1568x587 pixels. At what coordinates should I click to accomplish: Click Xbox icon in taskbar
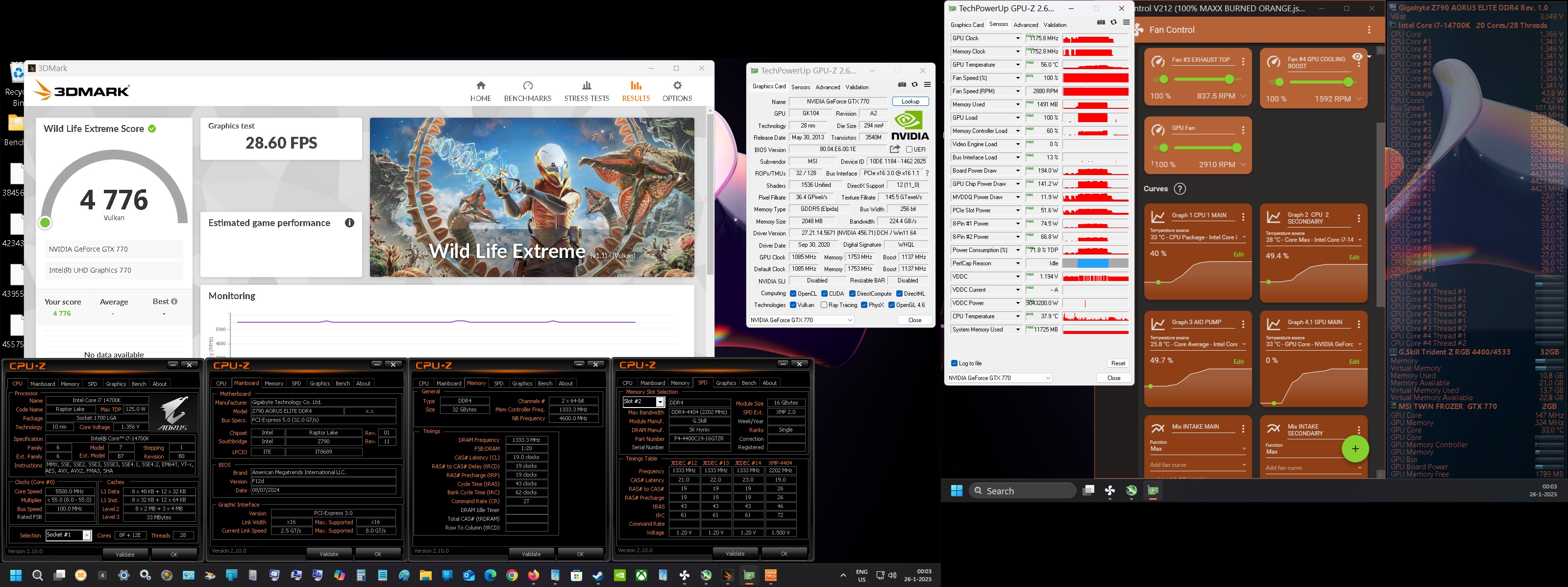tap(641, 575)
